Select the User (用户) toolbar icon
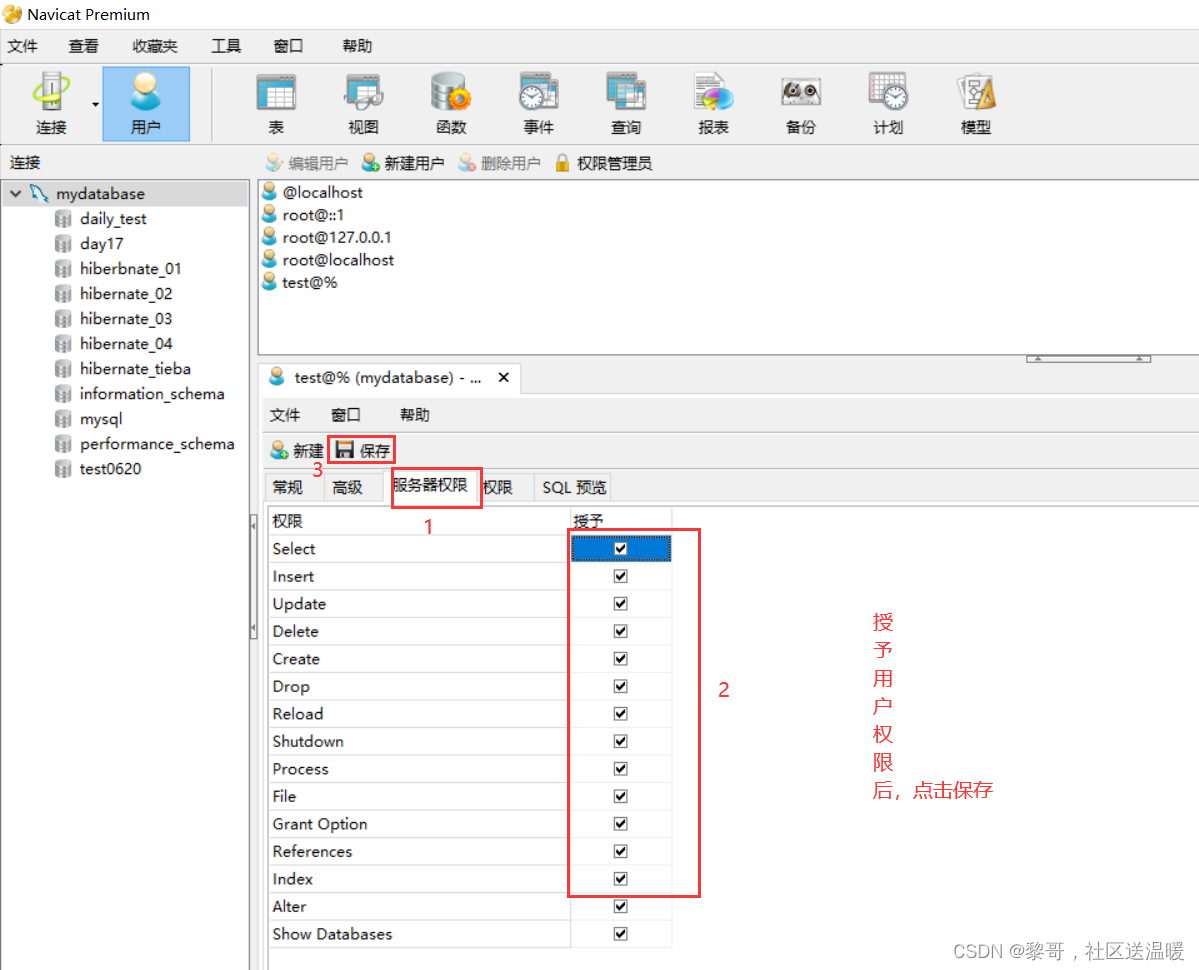The height and width of the screenshot is (970, 1199). click(x=146, y=103)
